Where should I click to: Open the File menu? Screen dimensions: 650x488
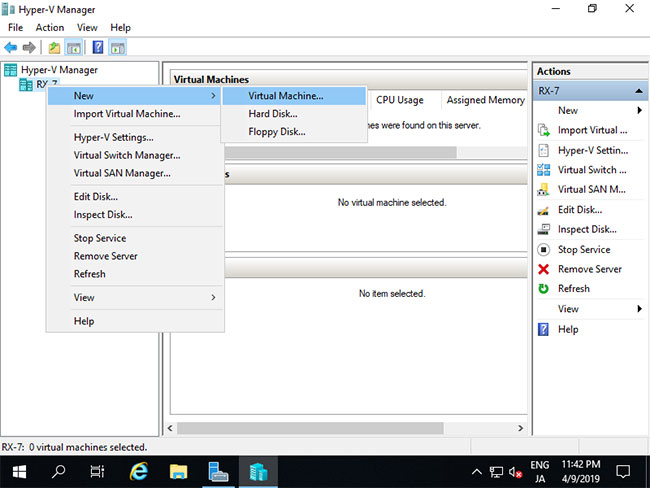coord(15,28)
